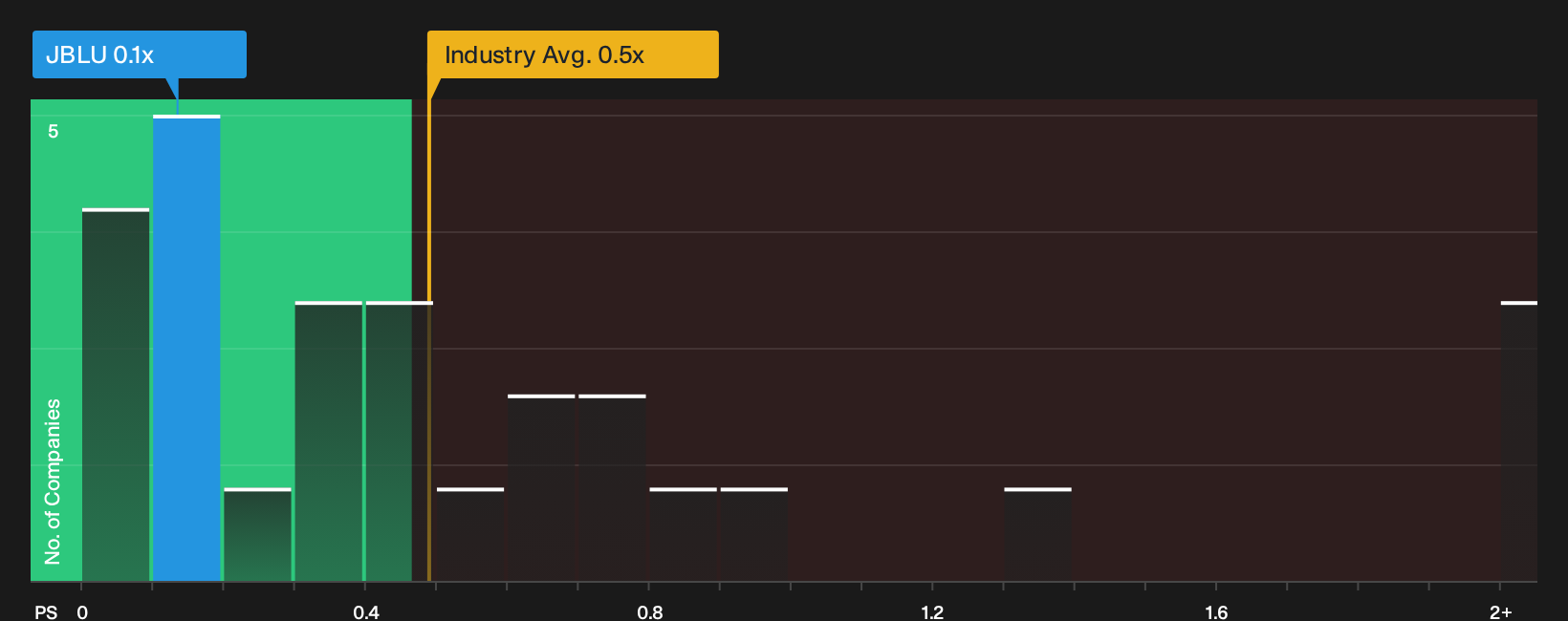The image size is (1568, 621).
Task: Click the x-axis label 1.6
Action: (1216, 611)
